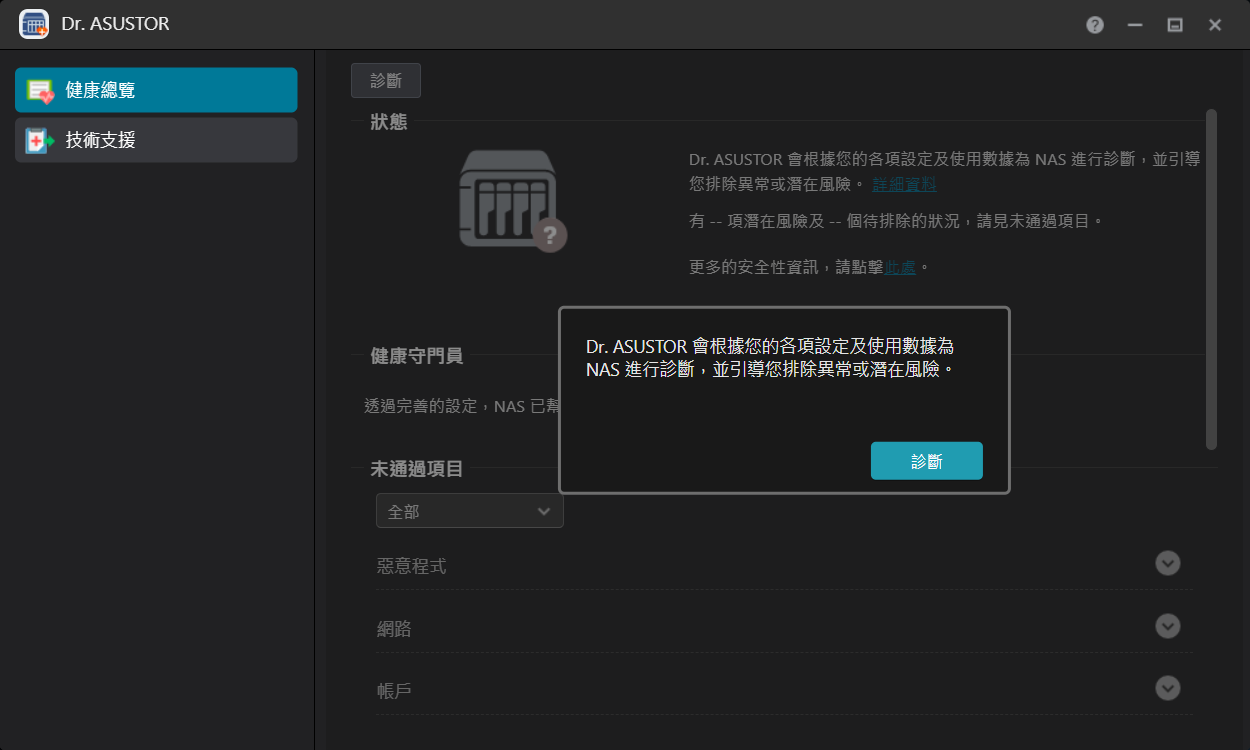
Task: Open the 詳細資料 link
Action: pyautogui.click(x=904, y=184)
